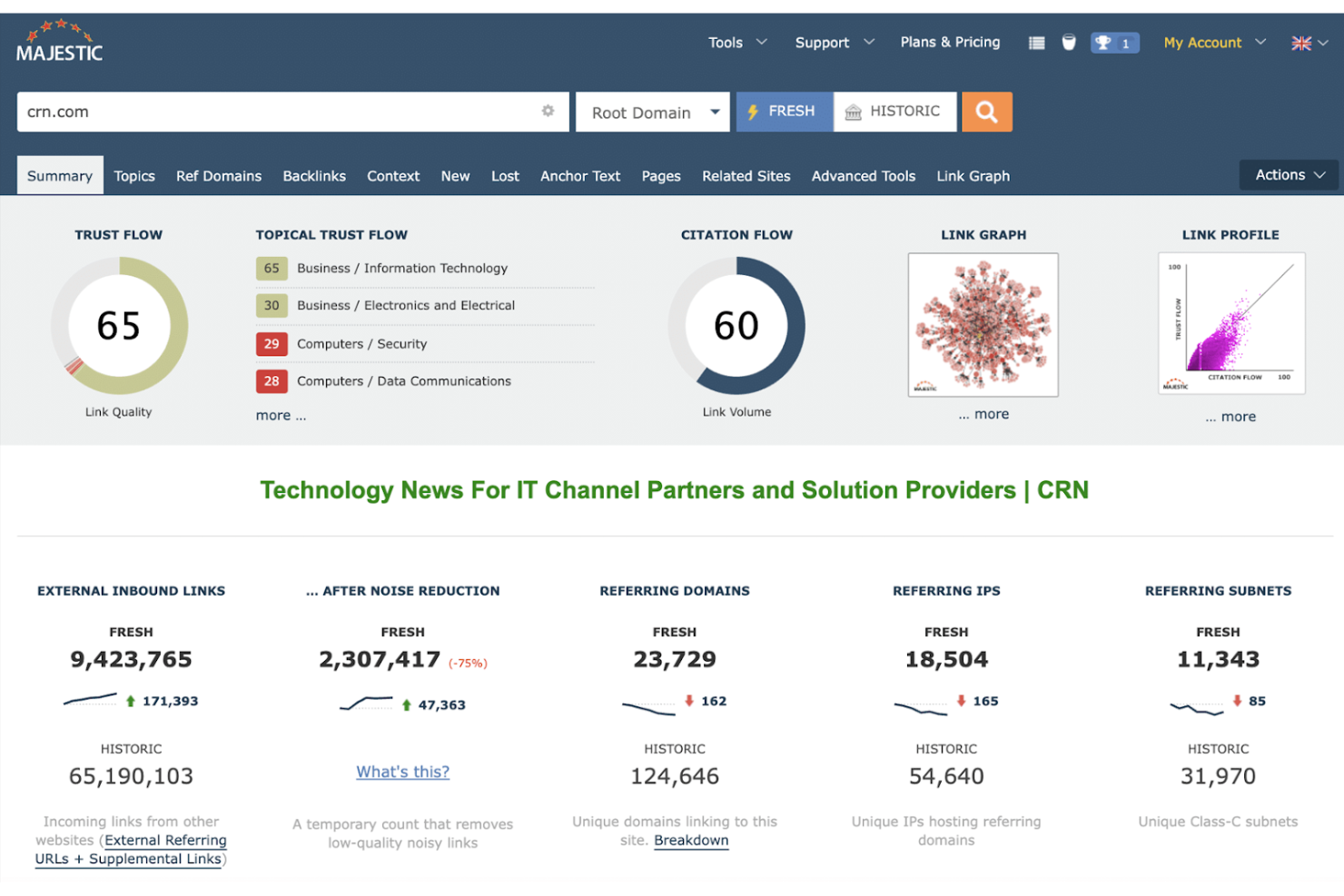Click 'Computers / Security' topic
Image resolution: width=1344 pixels, height=896 pixels.
(361, 344)
